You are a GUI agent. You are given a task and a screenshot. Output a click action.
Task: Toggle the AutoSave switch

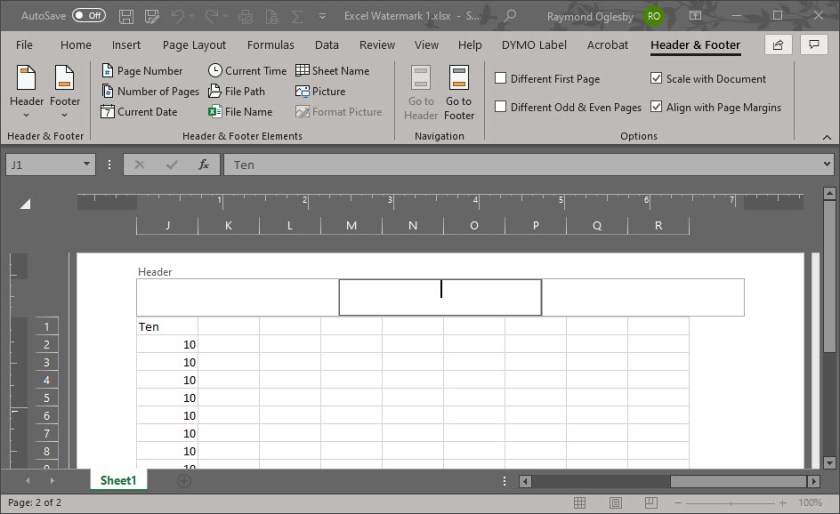(88, 16)
